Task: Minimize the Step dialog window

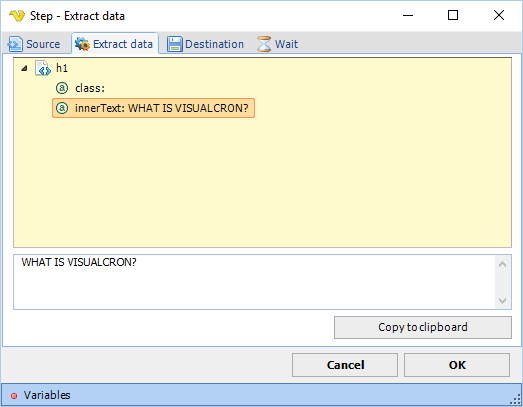Action: click(x=408, y=15)
